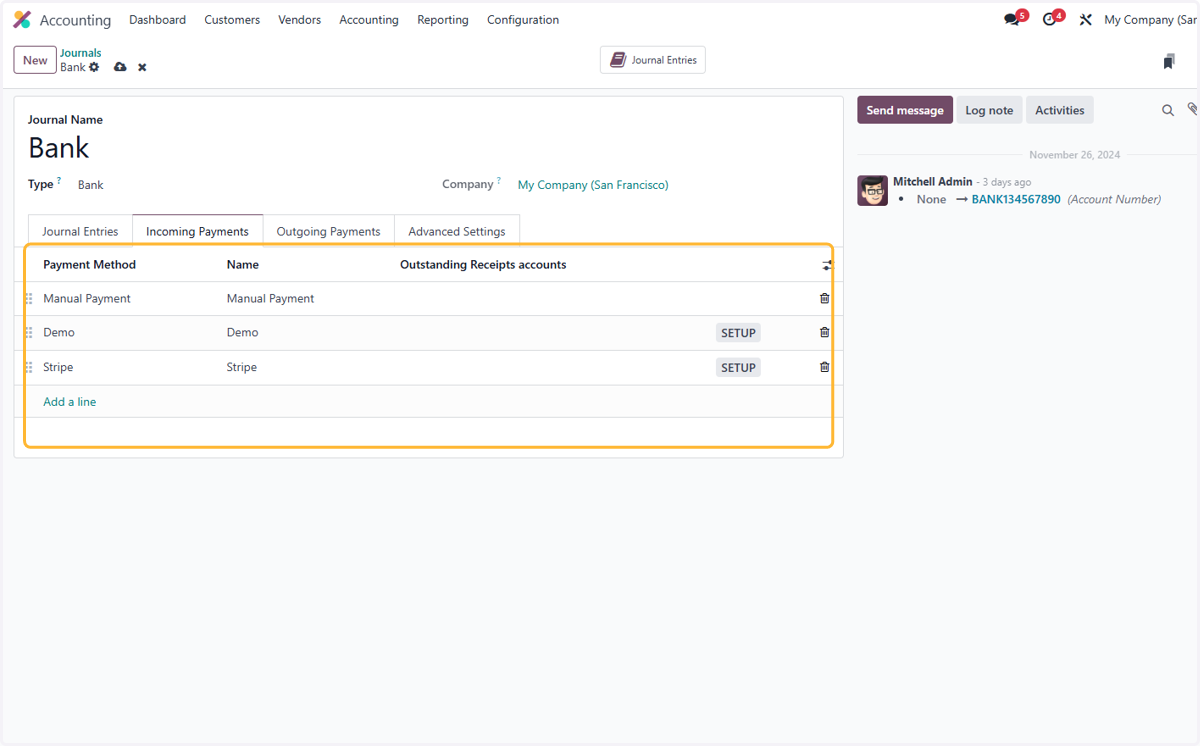Open the Vendors menu

(x=299, y=20)
